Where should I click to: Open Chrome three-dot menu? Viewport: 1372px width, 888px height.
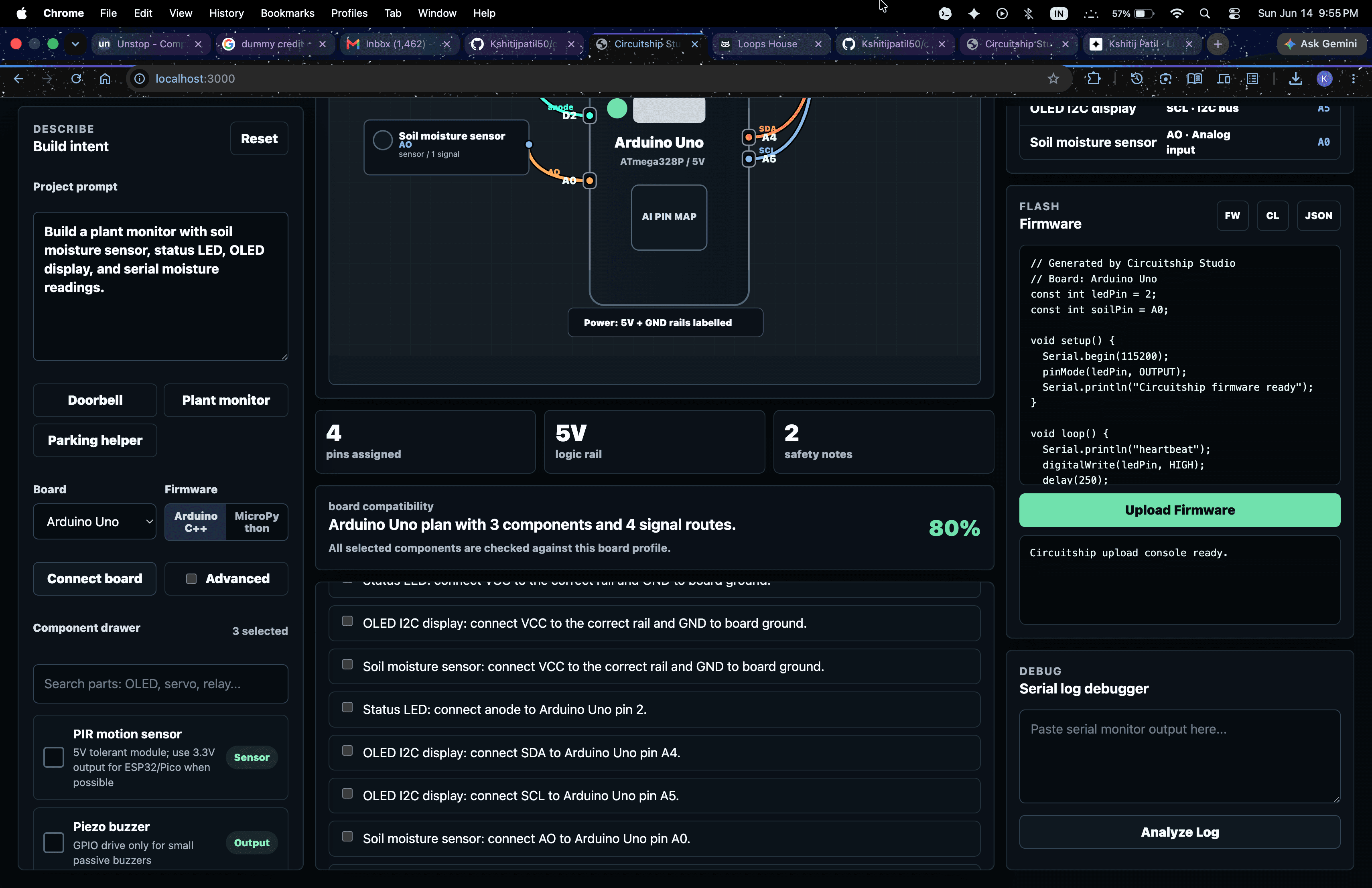tap(1354, 78)
